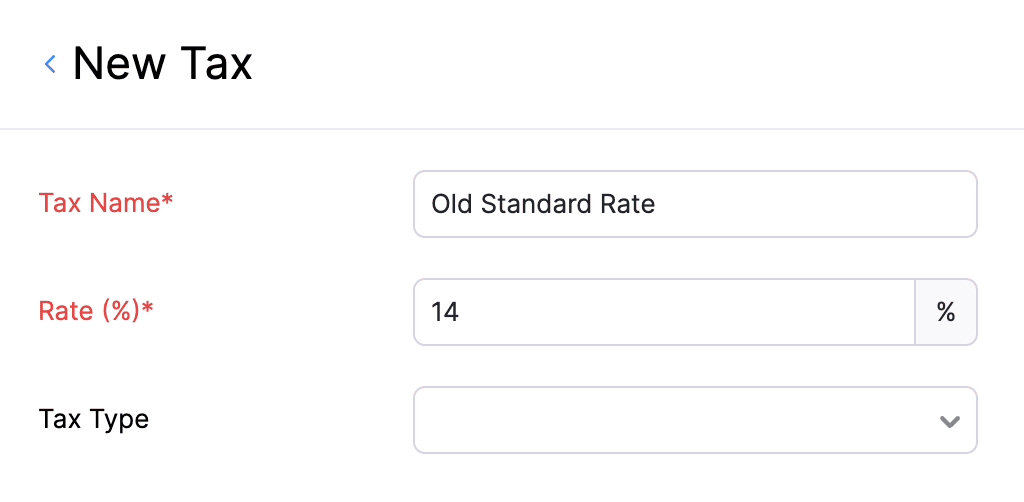1024x502 pixels.
Task: Place cursor in the "Old Standard Rate" text
Action: [543, 205]
